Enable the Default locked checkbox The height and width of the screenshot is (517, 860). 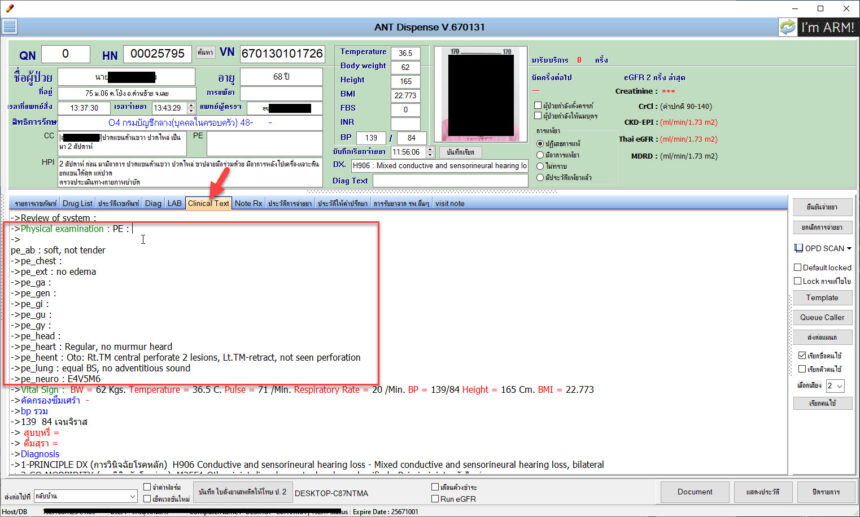pos(797,267)
